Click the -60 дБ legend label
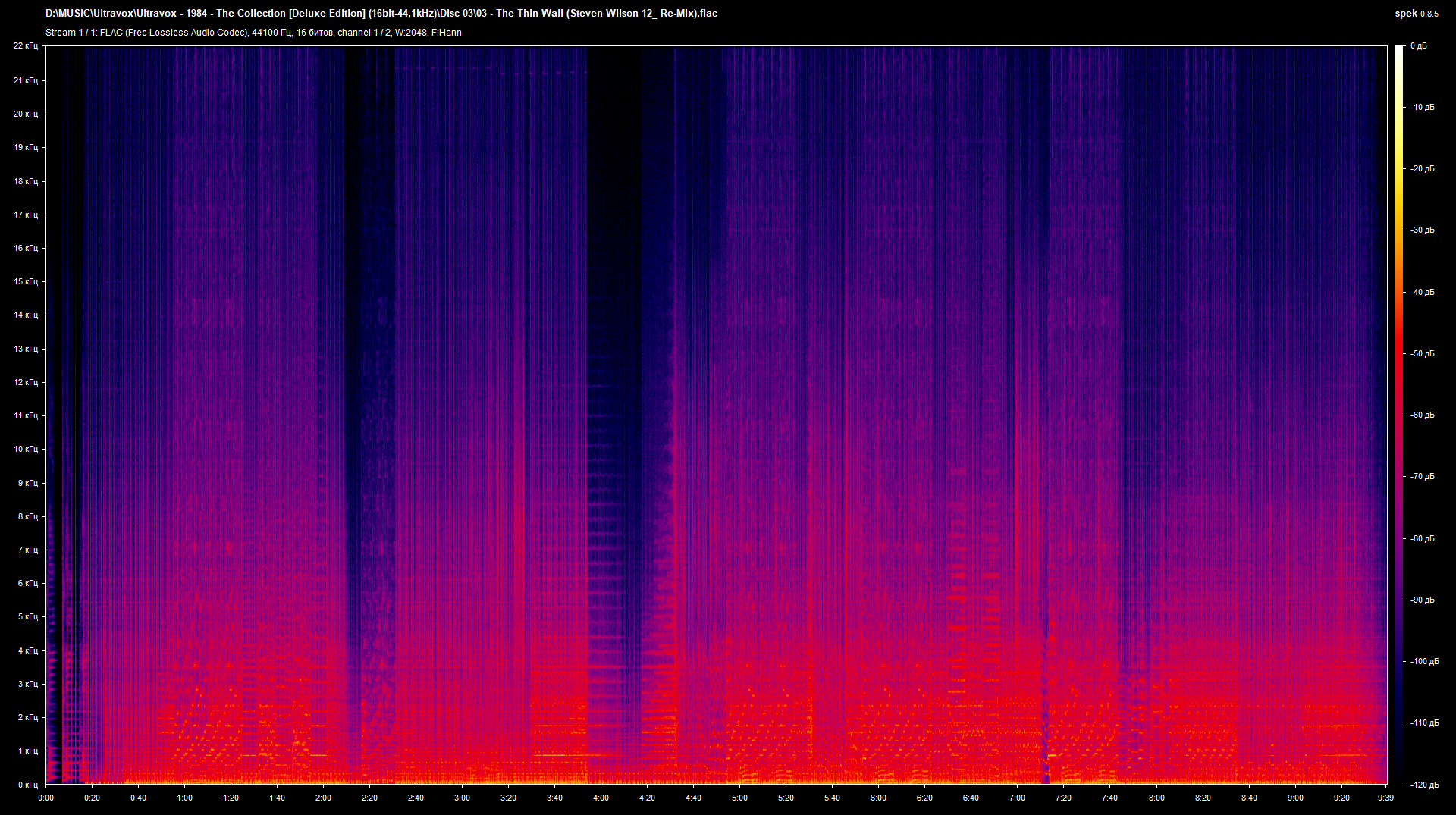The width and height of the screenshot is (1456, 815). click(x=1422, y=414)
